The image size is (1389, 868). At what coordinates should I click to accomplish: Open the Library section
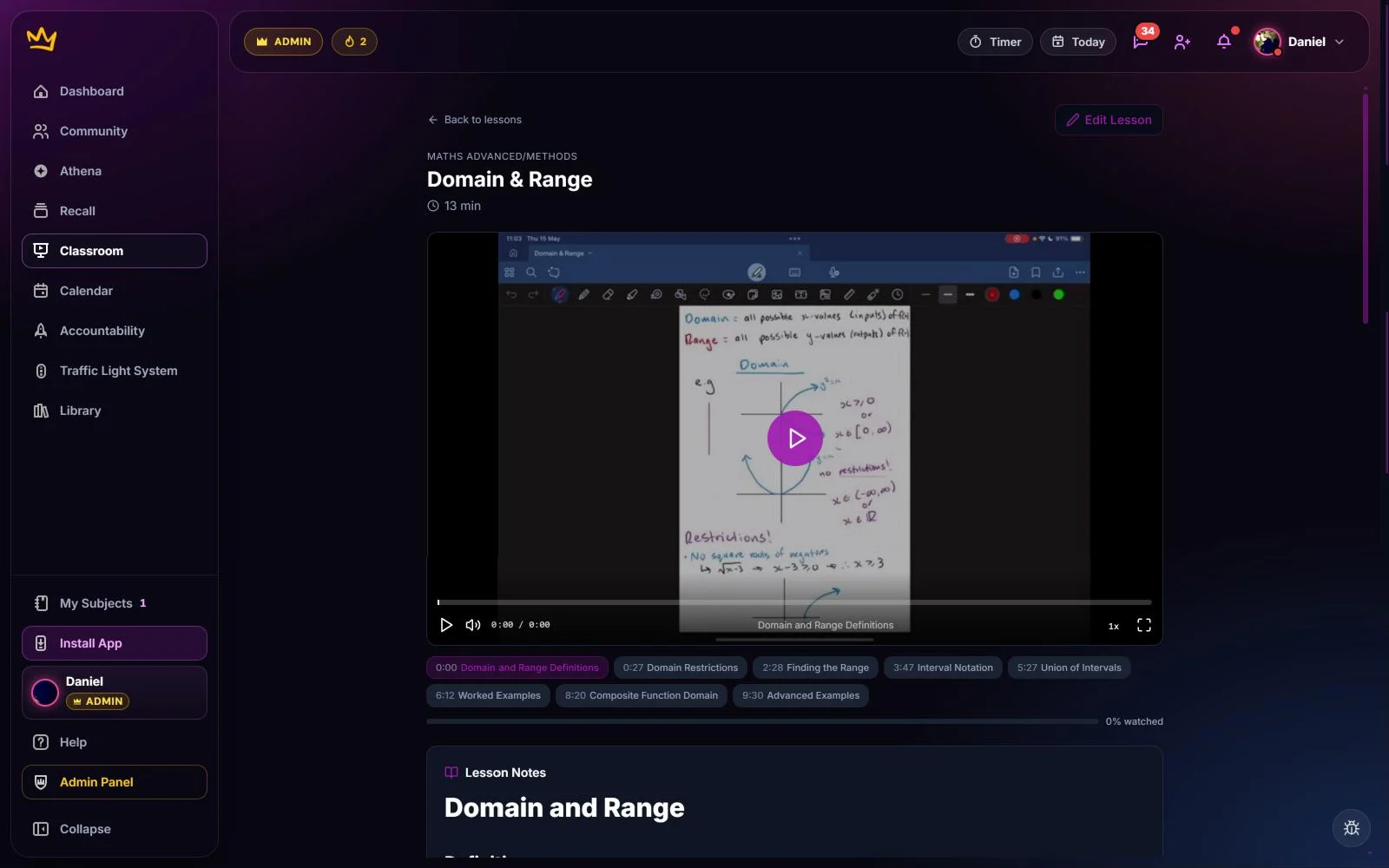[x=115, y=411]
